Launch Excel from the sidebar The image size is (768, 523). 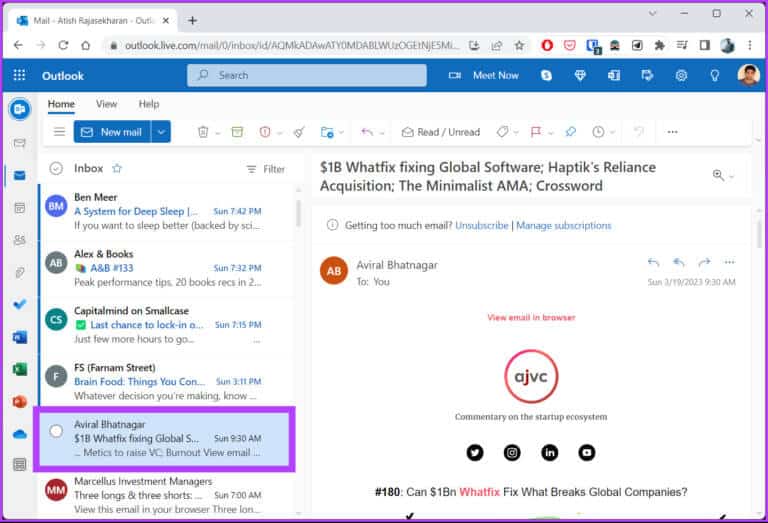[20, 369]
